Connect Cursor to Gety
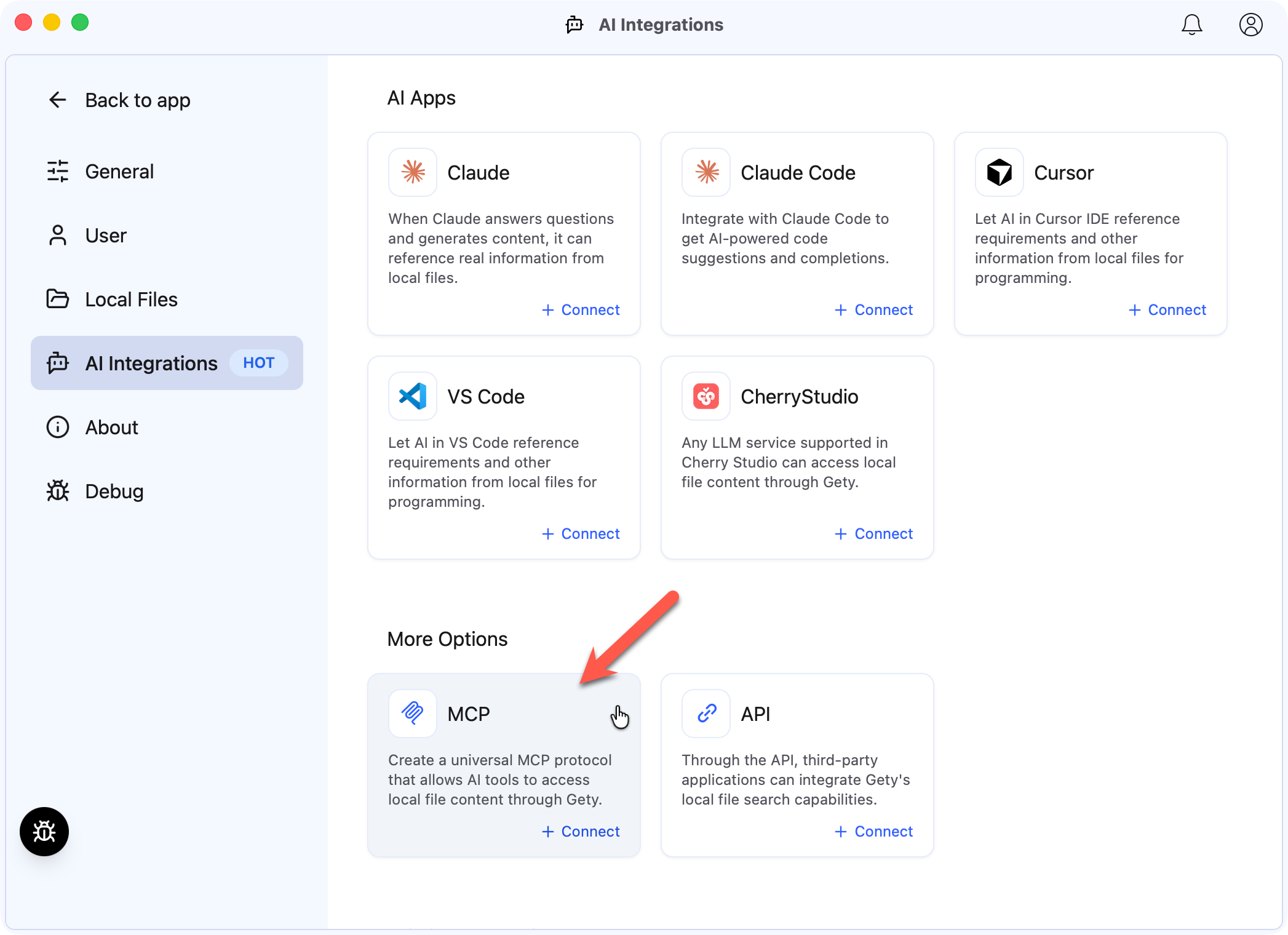 tap(1167, 309)
